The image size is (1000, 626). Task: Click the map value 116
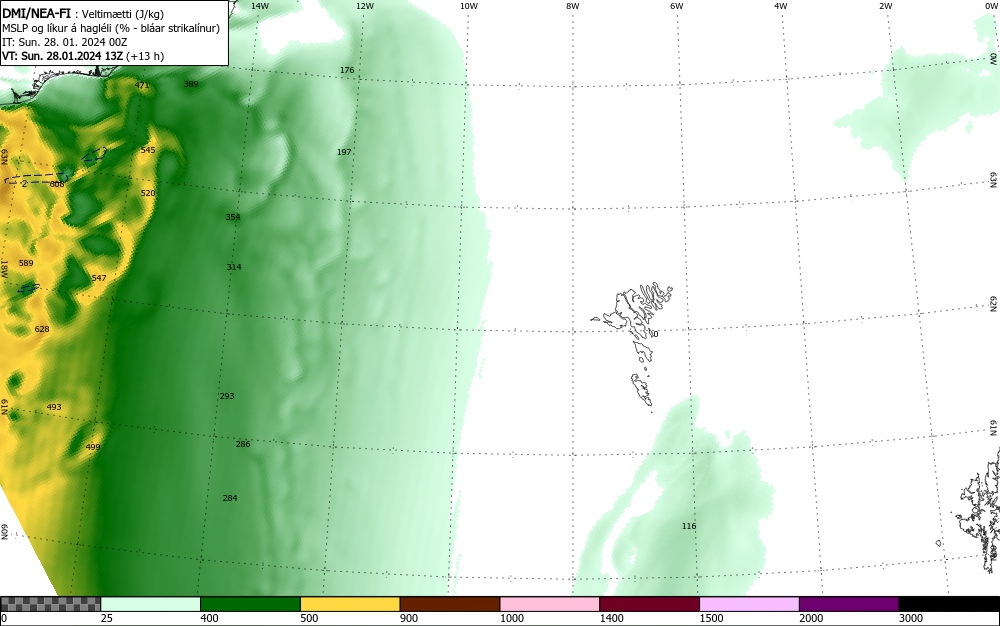coord(689,527)
